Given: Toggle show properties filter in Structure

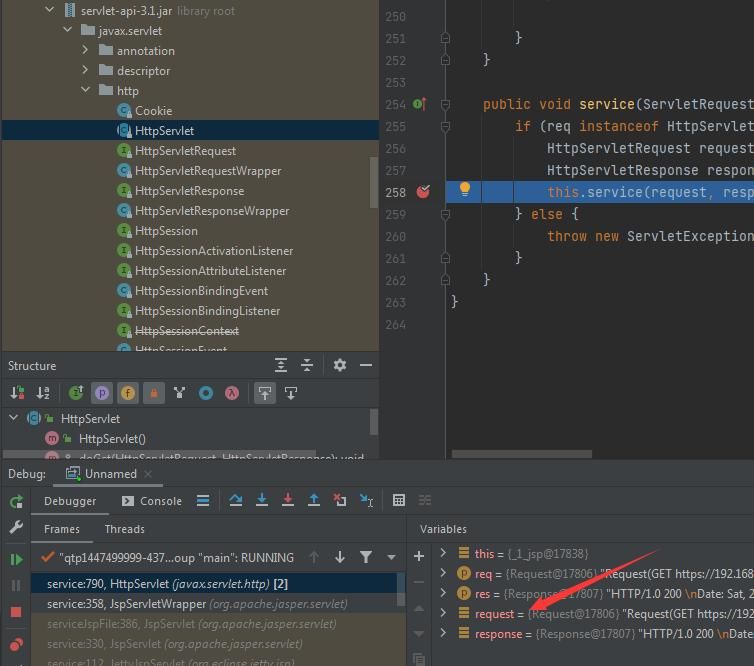Looking at the screenshot, I should [x=101, y=393].
